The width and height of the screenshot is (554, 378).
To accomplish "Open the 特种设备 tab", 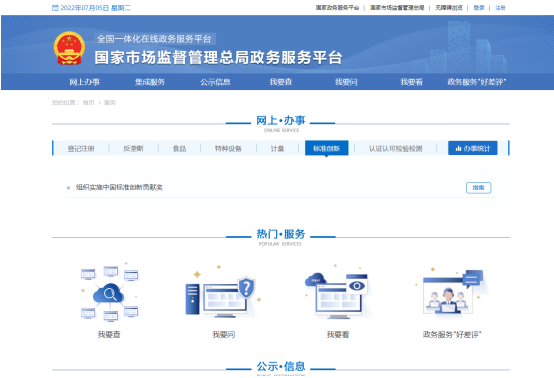I will (228, 148).
